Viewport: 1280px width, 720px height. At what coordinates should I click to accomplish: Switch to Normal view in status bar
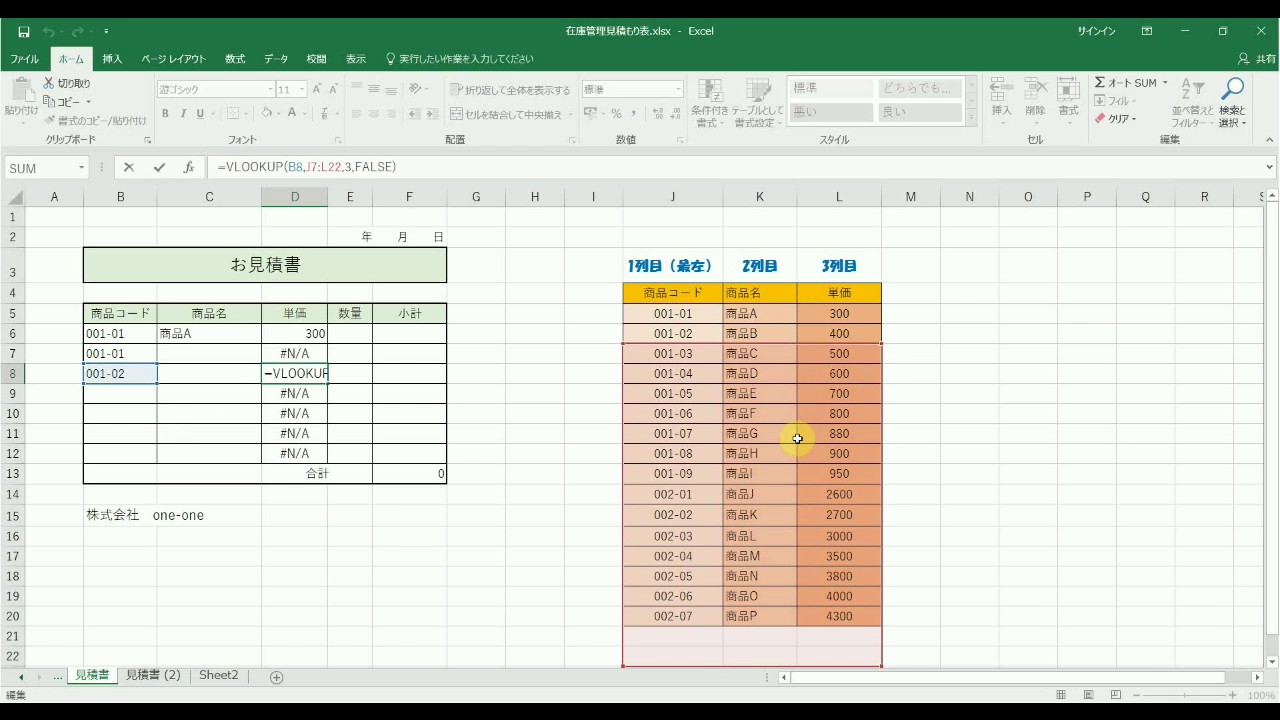(1062, 695)
